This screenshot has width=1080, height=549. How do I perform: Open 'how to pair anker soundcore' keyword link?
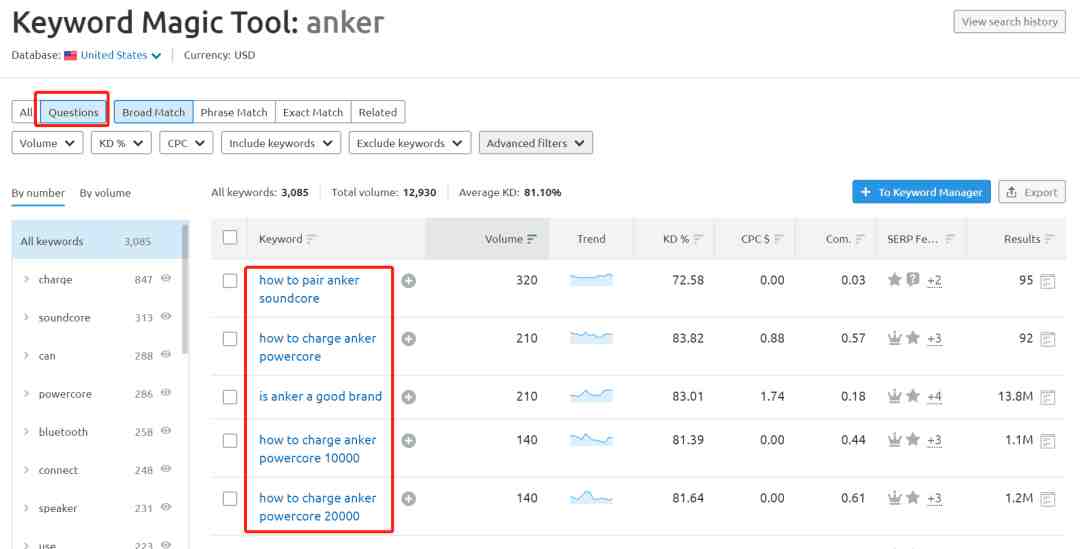coord(309,289)
